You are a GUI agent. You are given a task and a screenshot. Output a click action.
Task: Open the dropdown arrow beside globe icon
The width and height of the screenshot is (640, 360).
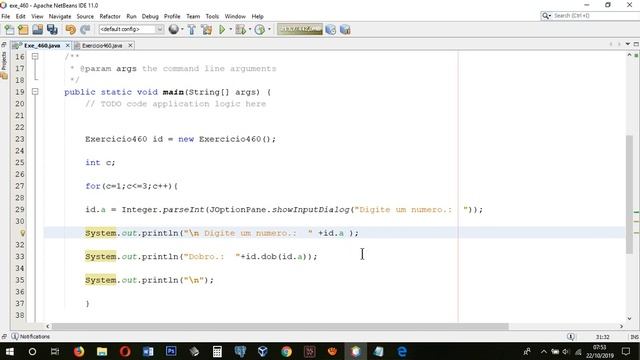click(182, 29)
